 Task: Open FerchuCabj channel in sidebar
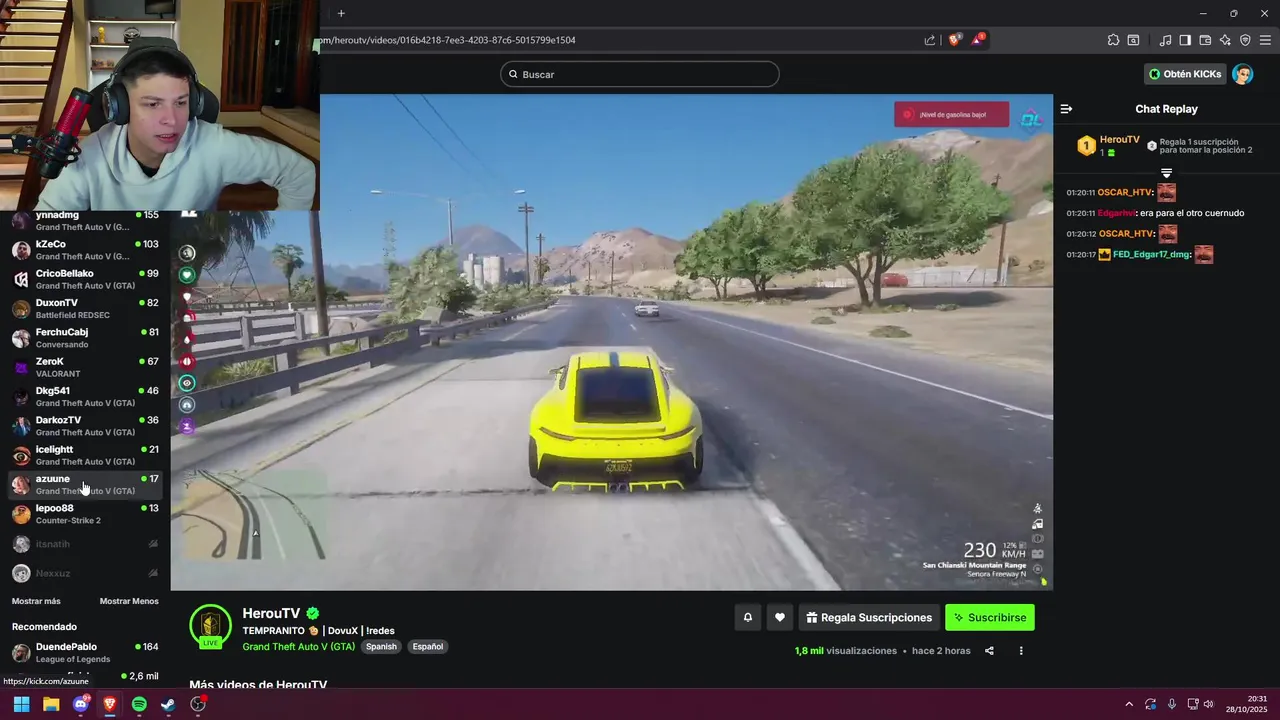coord(85,338)
